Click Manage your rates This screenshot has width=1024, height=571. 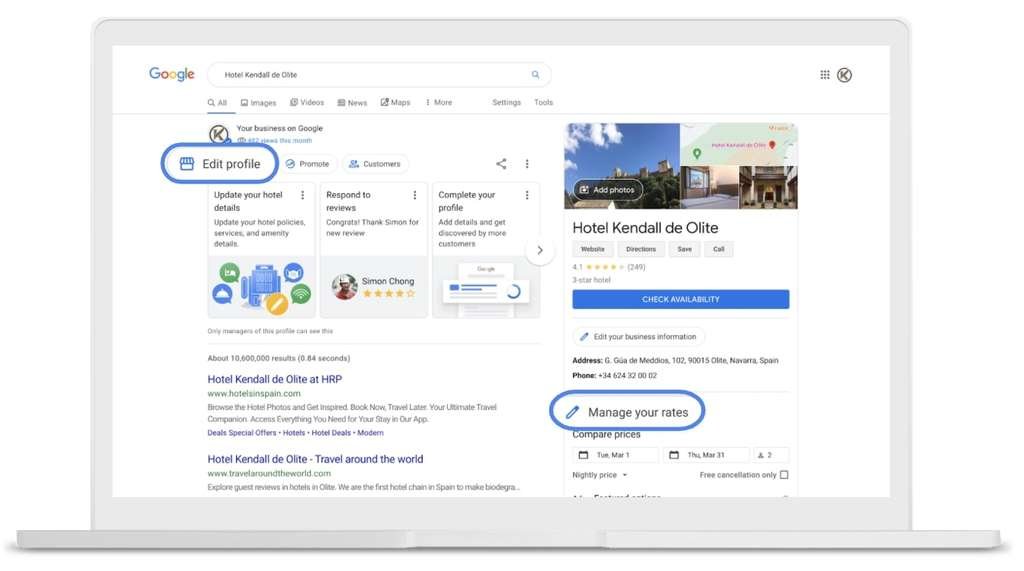point(628,412)
